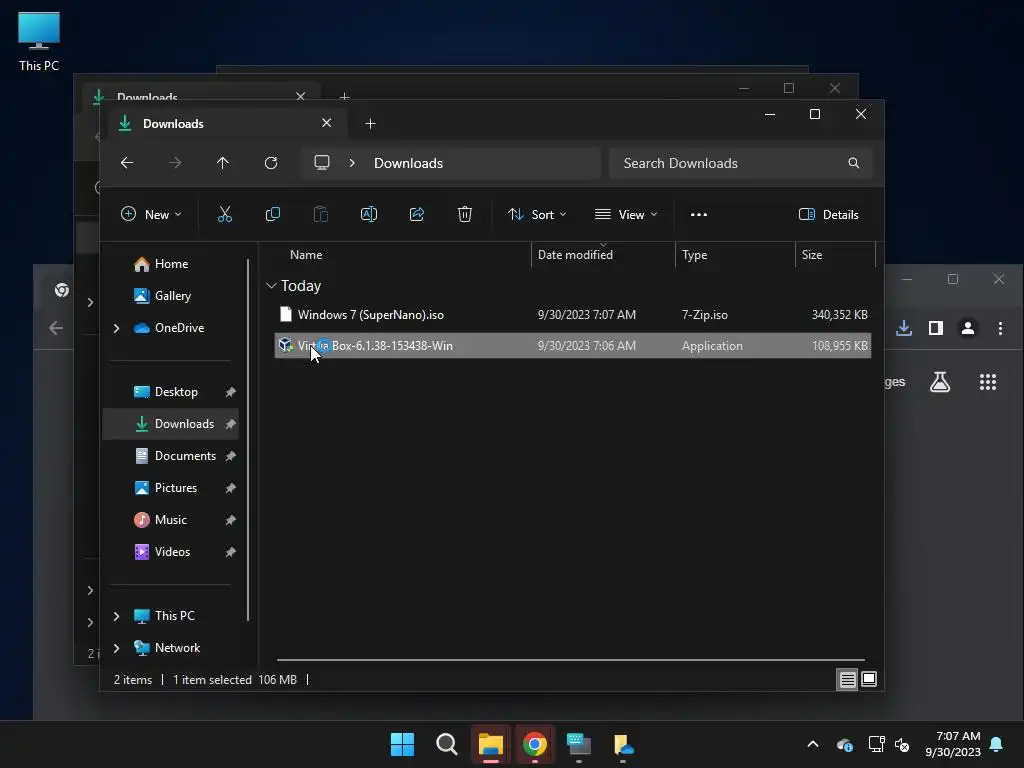Switch to large thumbnails view icon in status bar
Screen dimensions: 1024x768
[x=869, y=679]
